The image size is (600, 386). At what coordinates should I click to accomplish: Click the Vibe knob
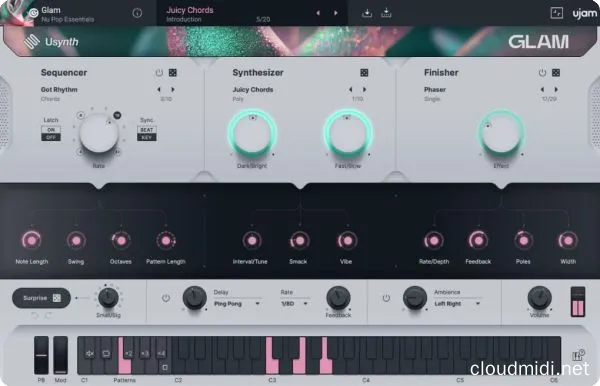coord(347,241)
